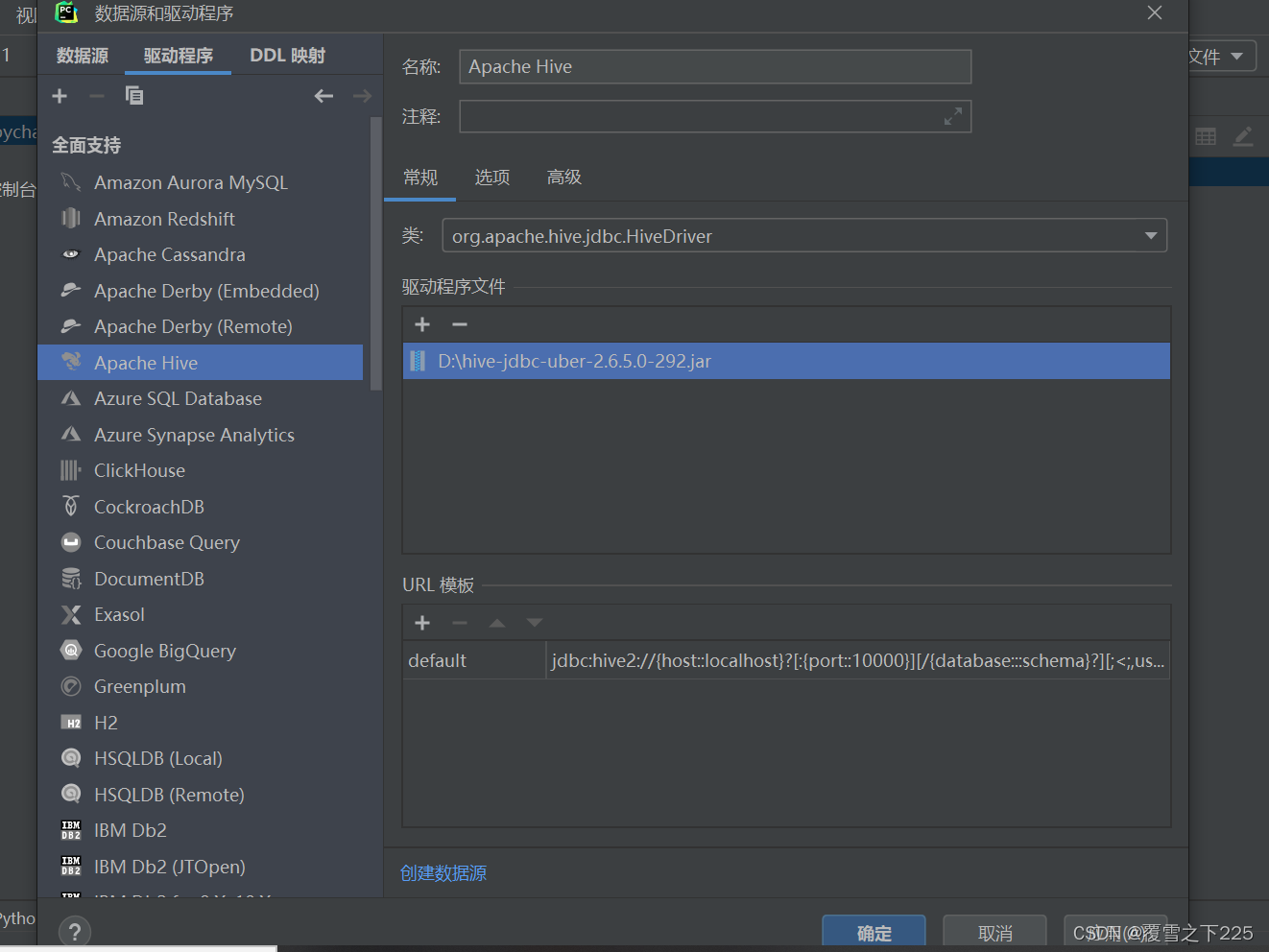The height and width of the screenshot is (952, 1269).
Task: Cancel with the 取消 button
Action: 995,933
